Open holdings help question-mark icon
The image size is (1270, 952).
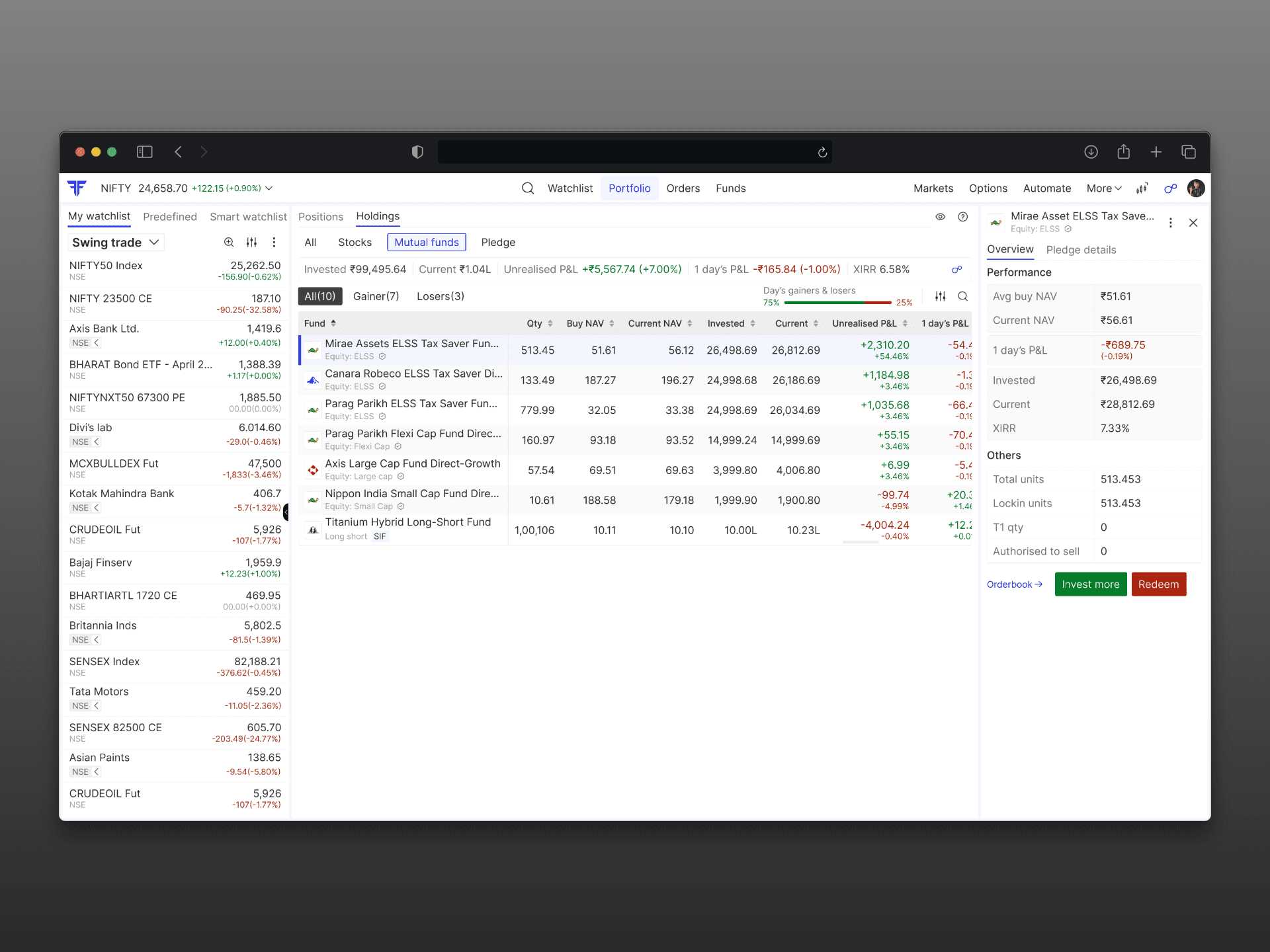[x=962, y=217]
